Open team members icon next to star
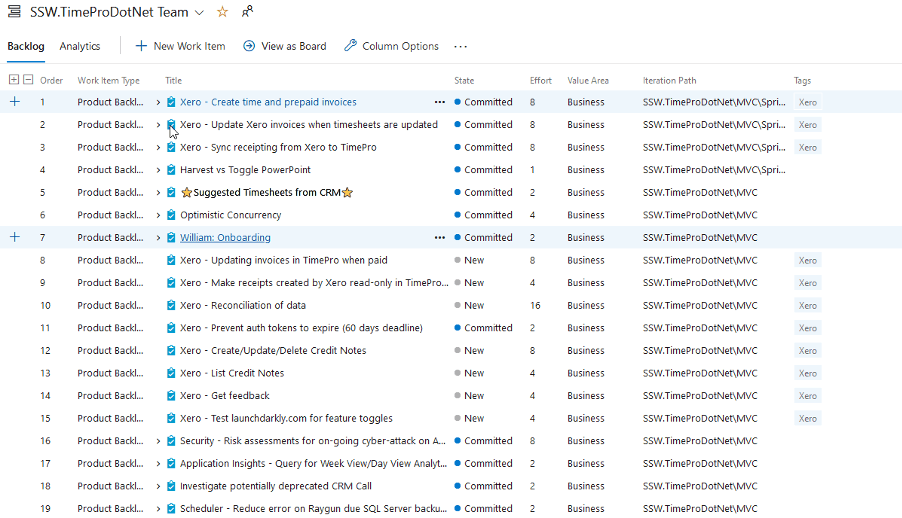This screenshot has width=902, height=518. (x=247, y=12)
